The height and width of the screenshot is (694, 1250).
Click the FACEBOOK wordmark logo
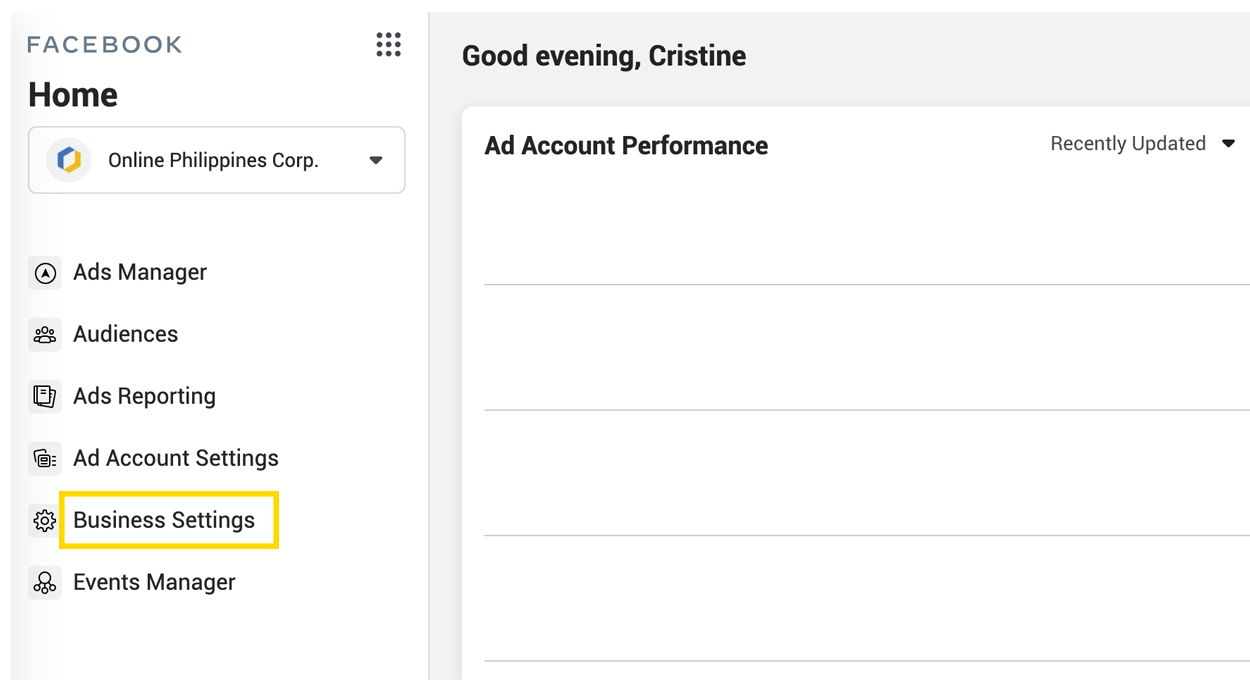[x=105, y=45]
